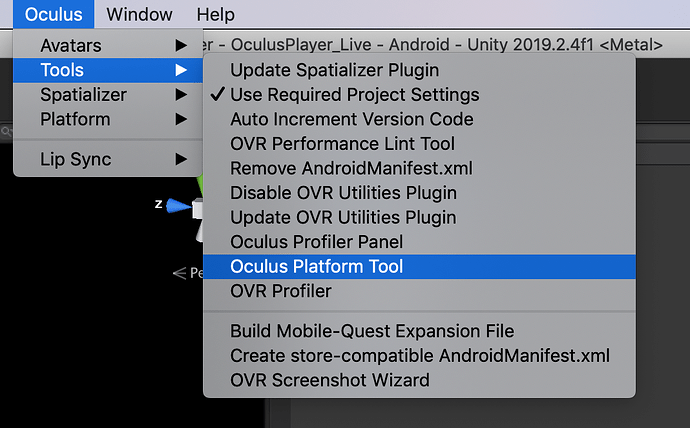Select Build Mobile-Quest Expansion File
The width and height of the screenshot is (690, 428).
[372, 331]
